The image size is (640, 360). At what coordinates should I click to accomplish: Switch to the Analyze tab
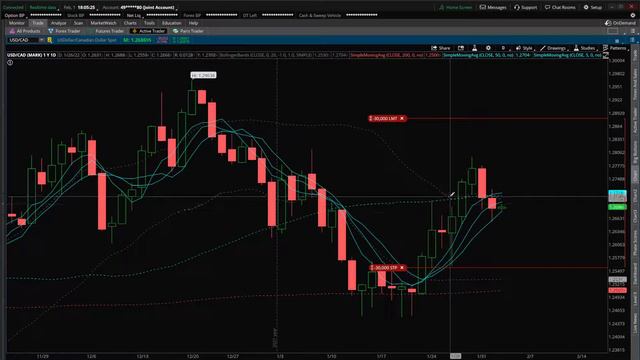pyautogui.click(x=58, y=23)
